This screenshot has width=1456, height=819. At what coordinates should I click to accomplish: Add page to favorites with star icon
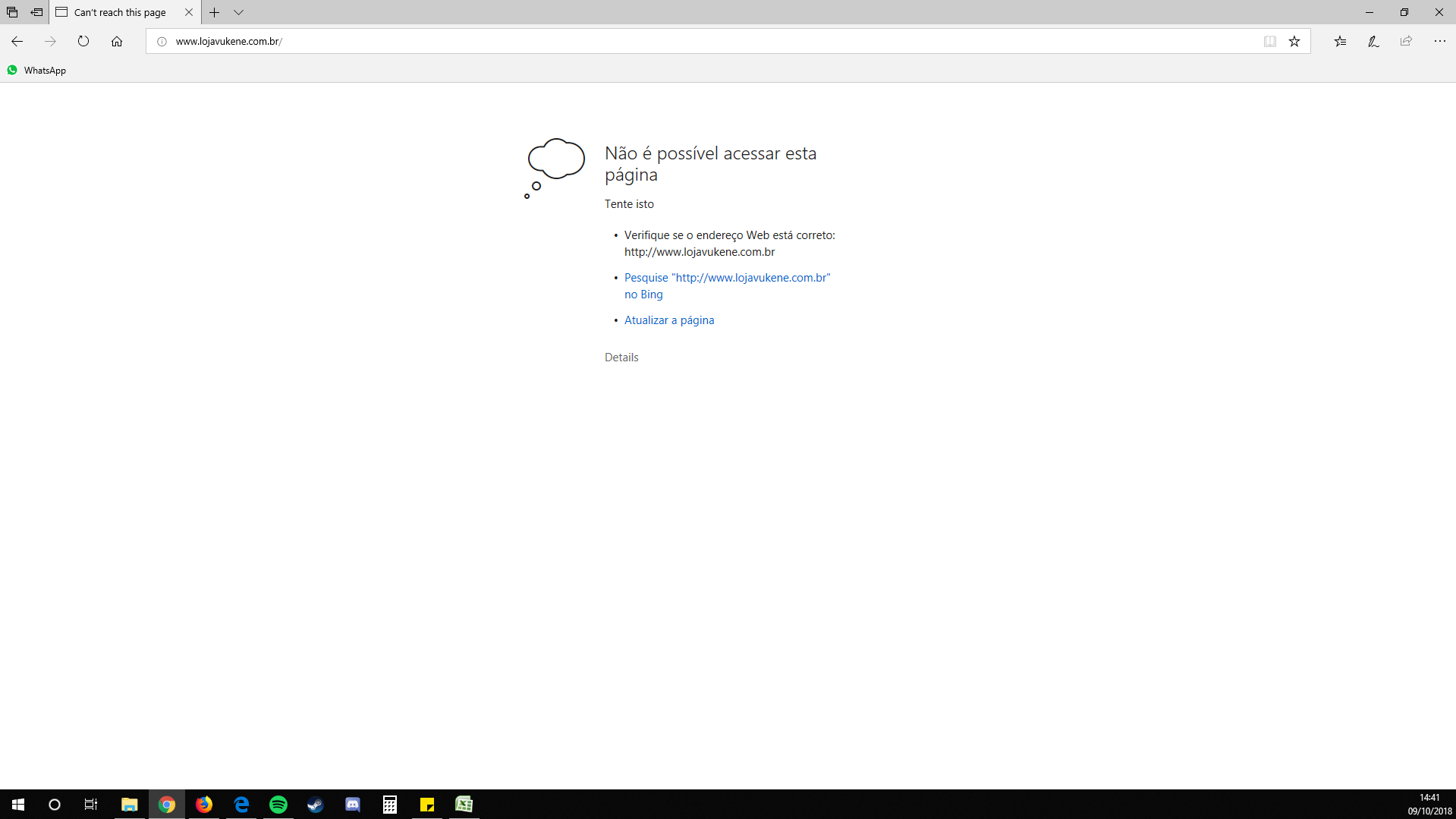click(x=1294, y=41)
